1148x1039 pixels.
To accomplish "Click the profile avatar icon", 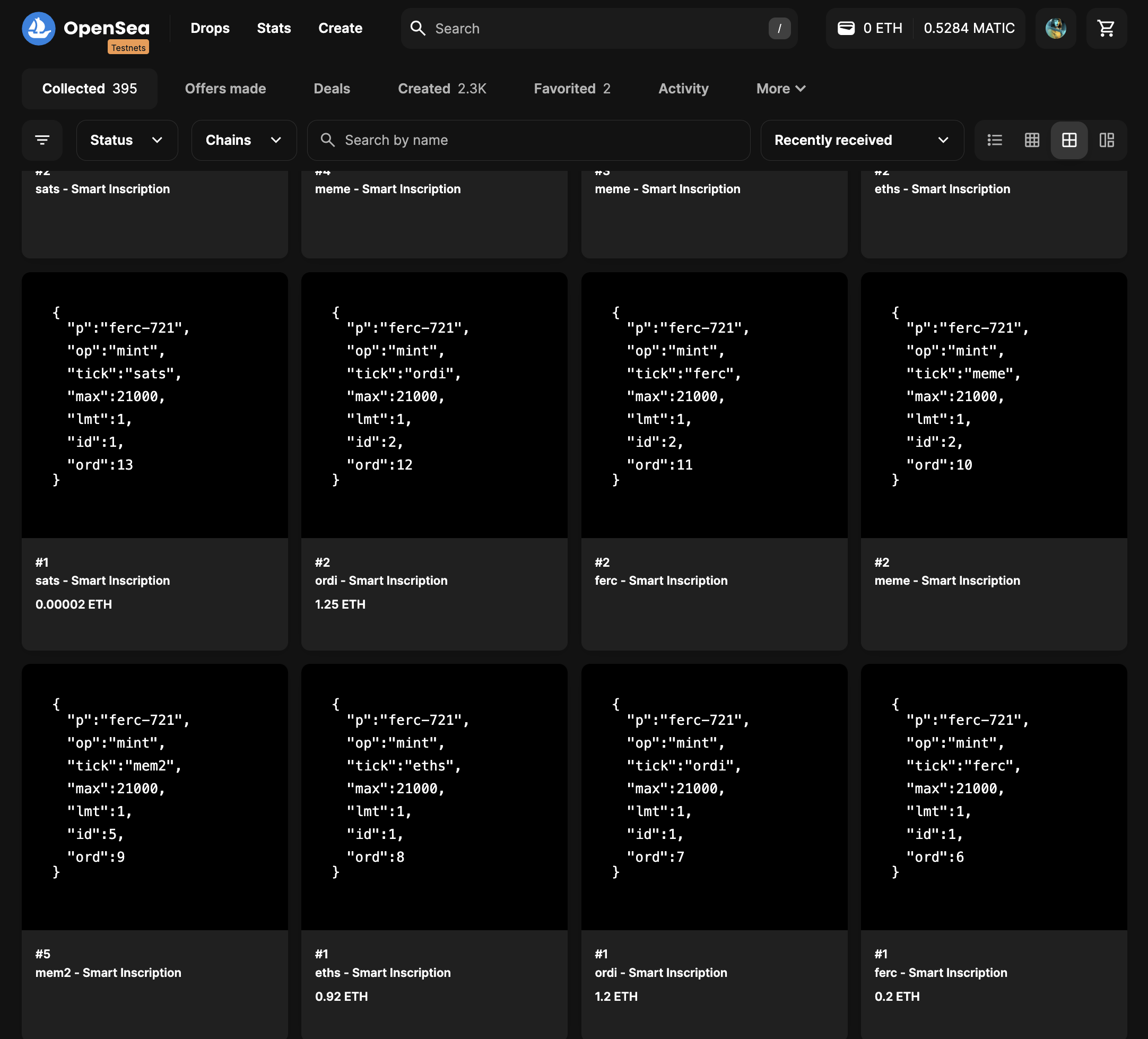I will click(1057, 28).
